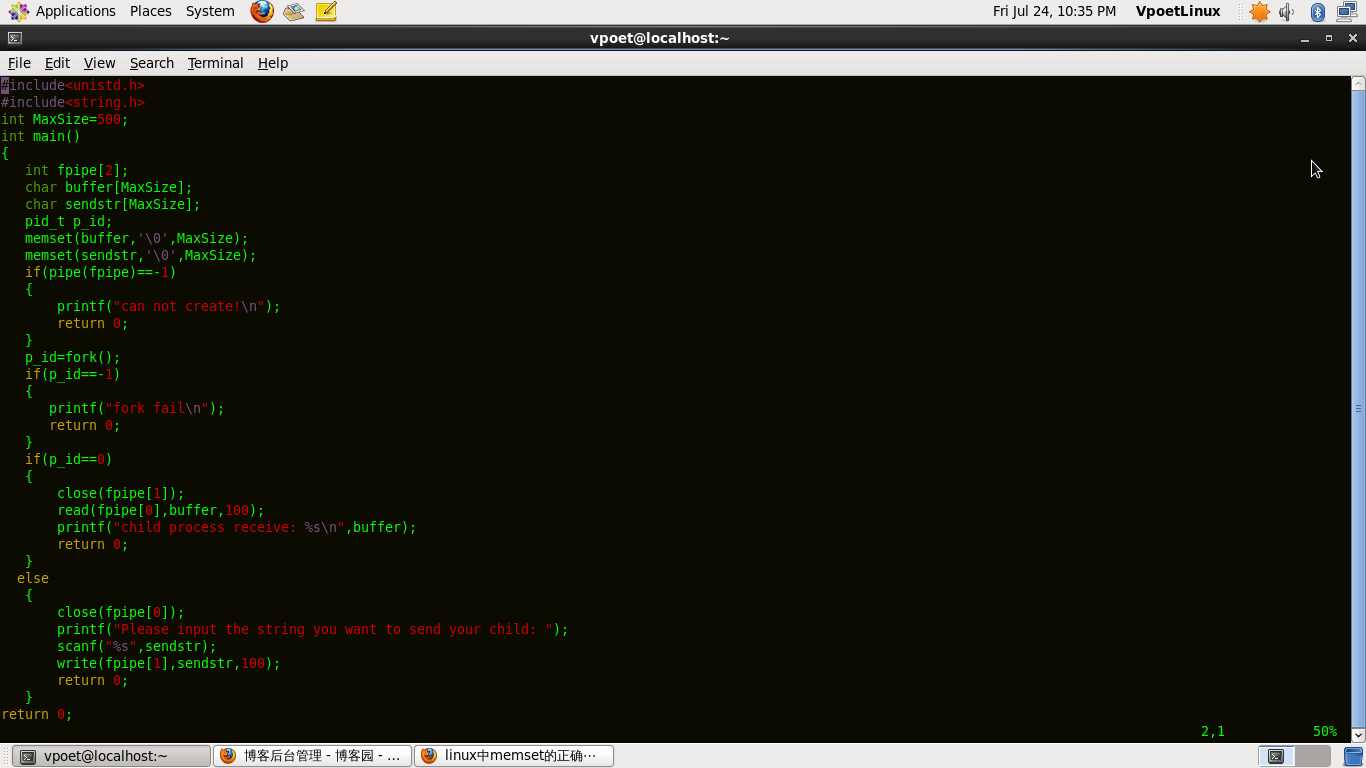Open the terminal Search menu
Viewport: 1366px width, 768px height.
coord(151,62)
